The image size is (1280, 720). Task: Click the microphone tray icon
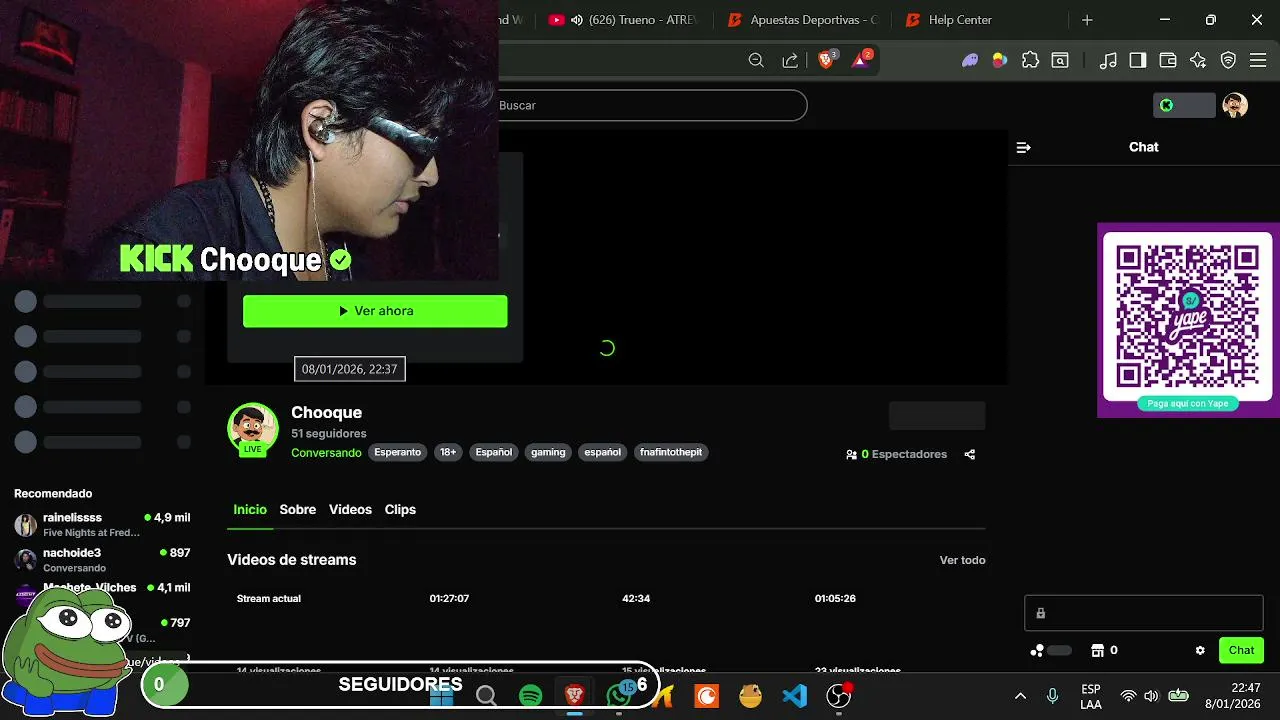1052,696
